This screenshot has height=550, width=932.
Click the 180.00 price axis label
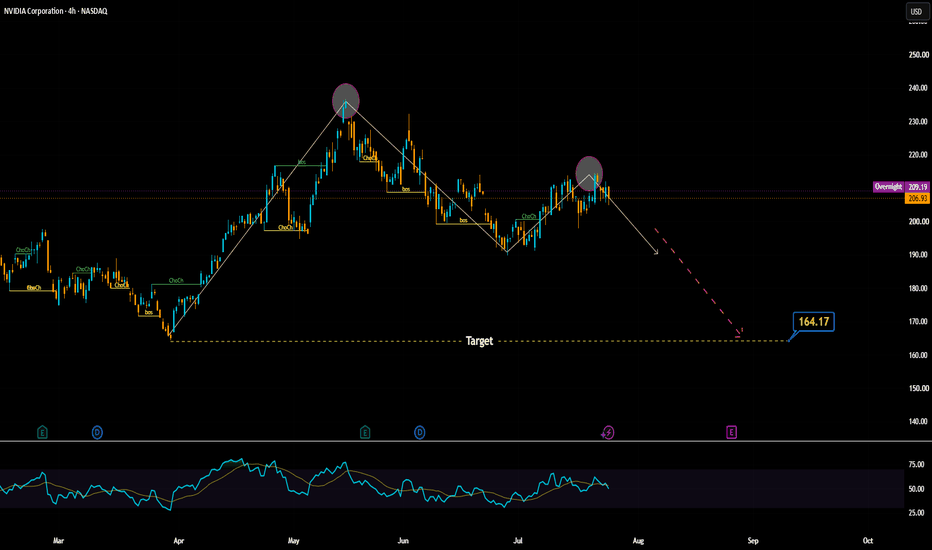coord(918,288)
